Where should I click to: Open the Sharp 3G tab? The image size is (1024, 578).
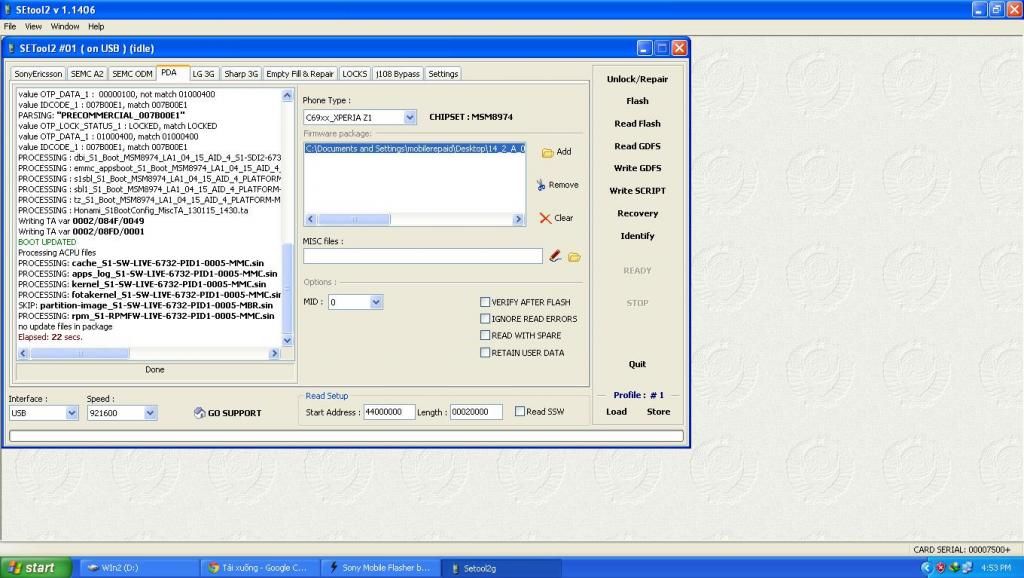point(241,74)
